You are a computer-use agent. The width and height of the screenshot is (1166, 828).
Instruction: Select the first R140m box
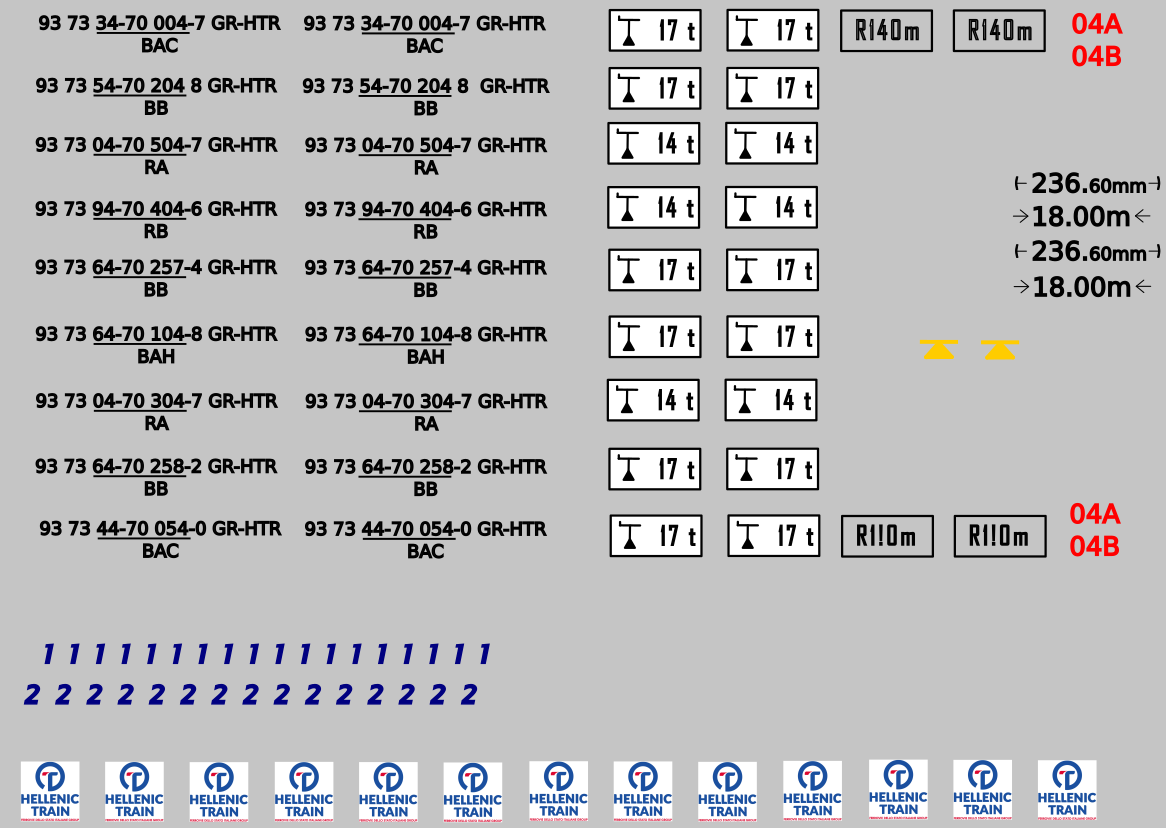(886, 31)
